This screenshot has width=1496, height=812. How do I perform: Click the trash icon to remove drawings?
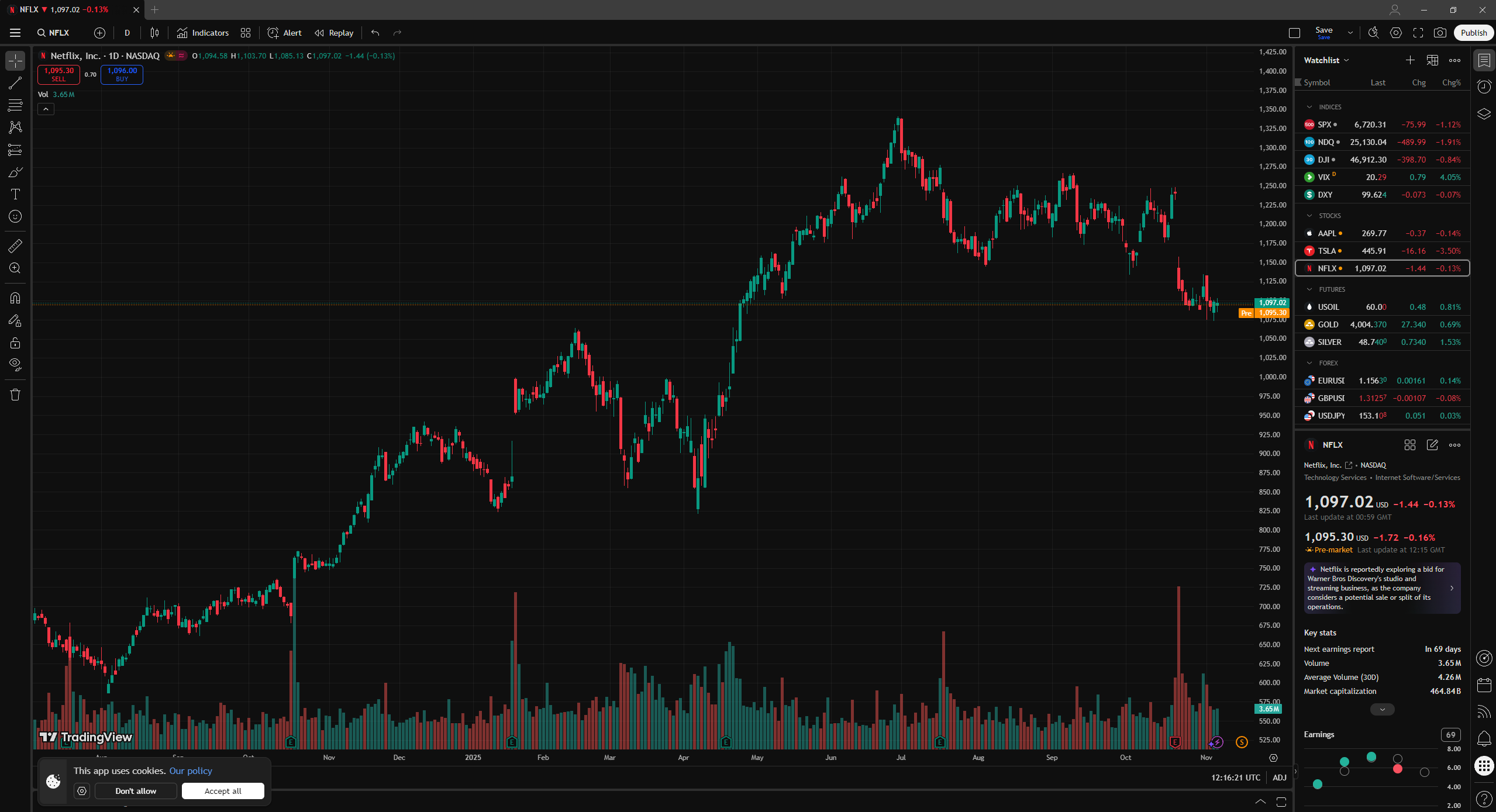pos(15,395)
